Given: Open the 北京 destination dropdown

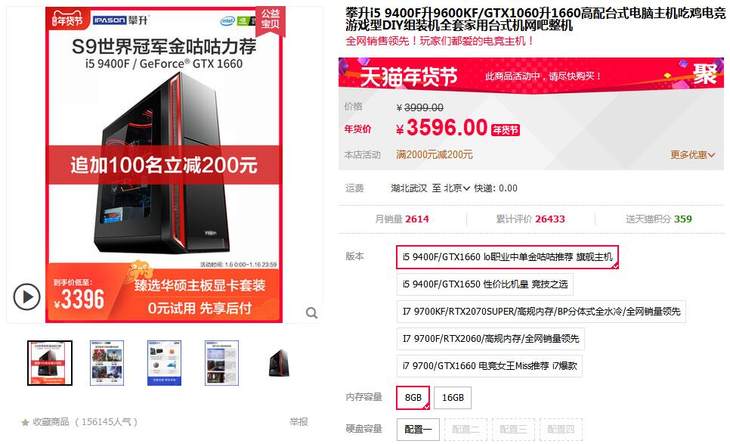Looking at the screenshot, I should point(456,188).
